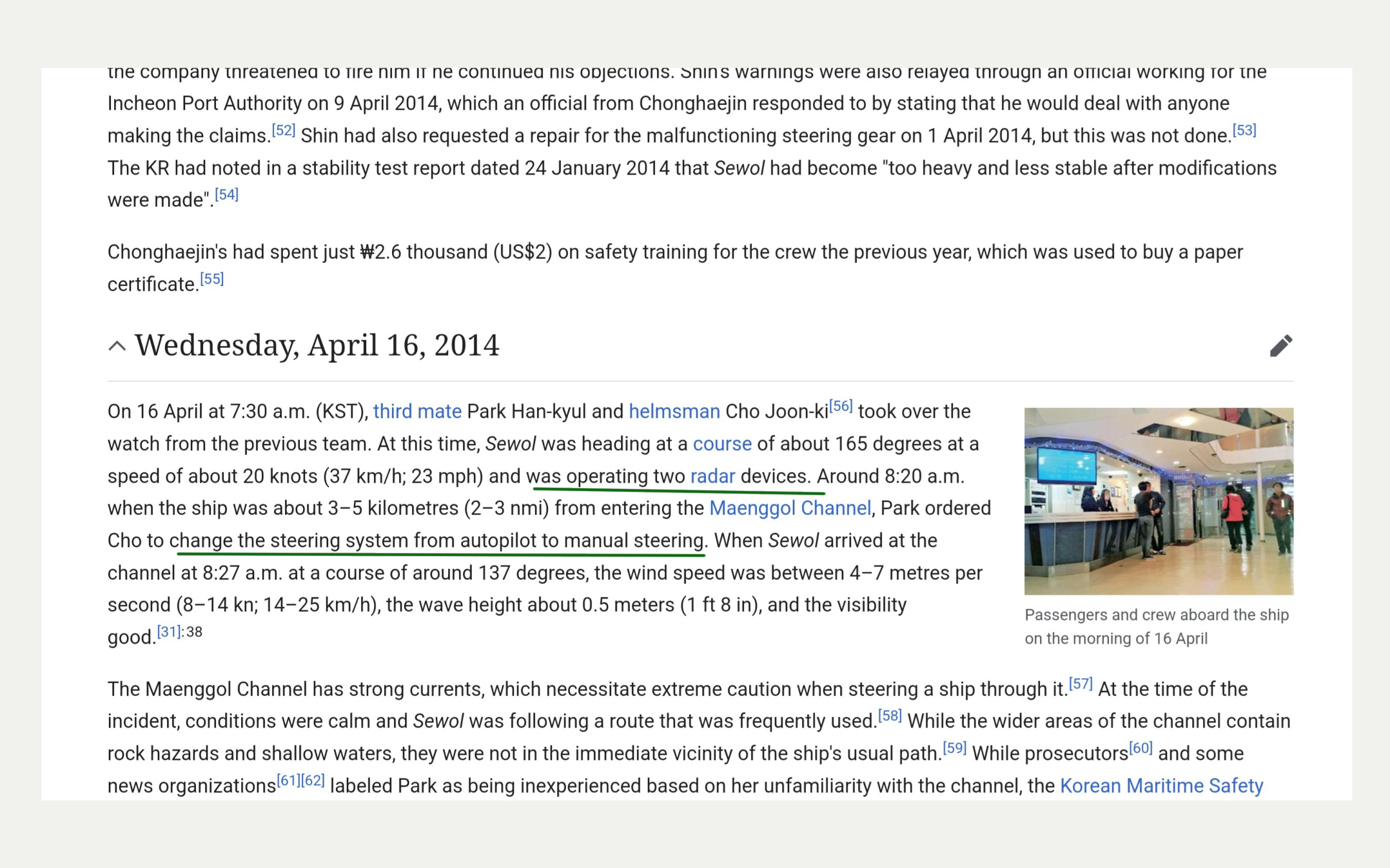Click citation 56 after Cho Joon-ki
Viewport: 1390px width, 868px height.
[x=840, y=406]
